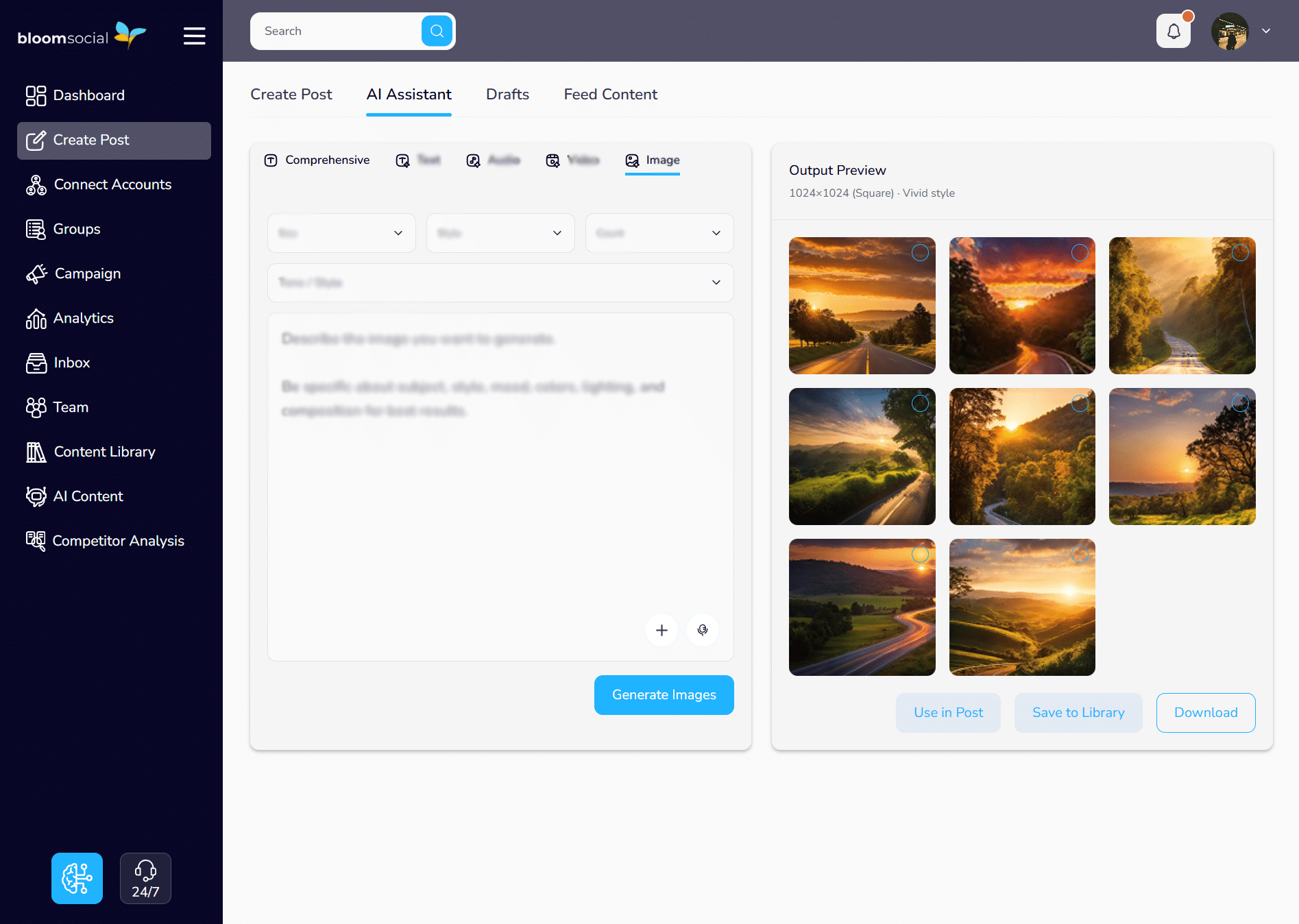Click the plus attachment icon in prompt box
1299x924 pixels.
(661, 630)
